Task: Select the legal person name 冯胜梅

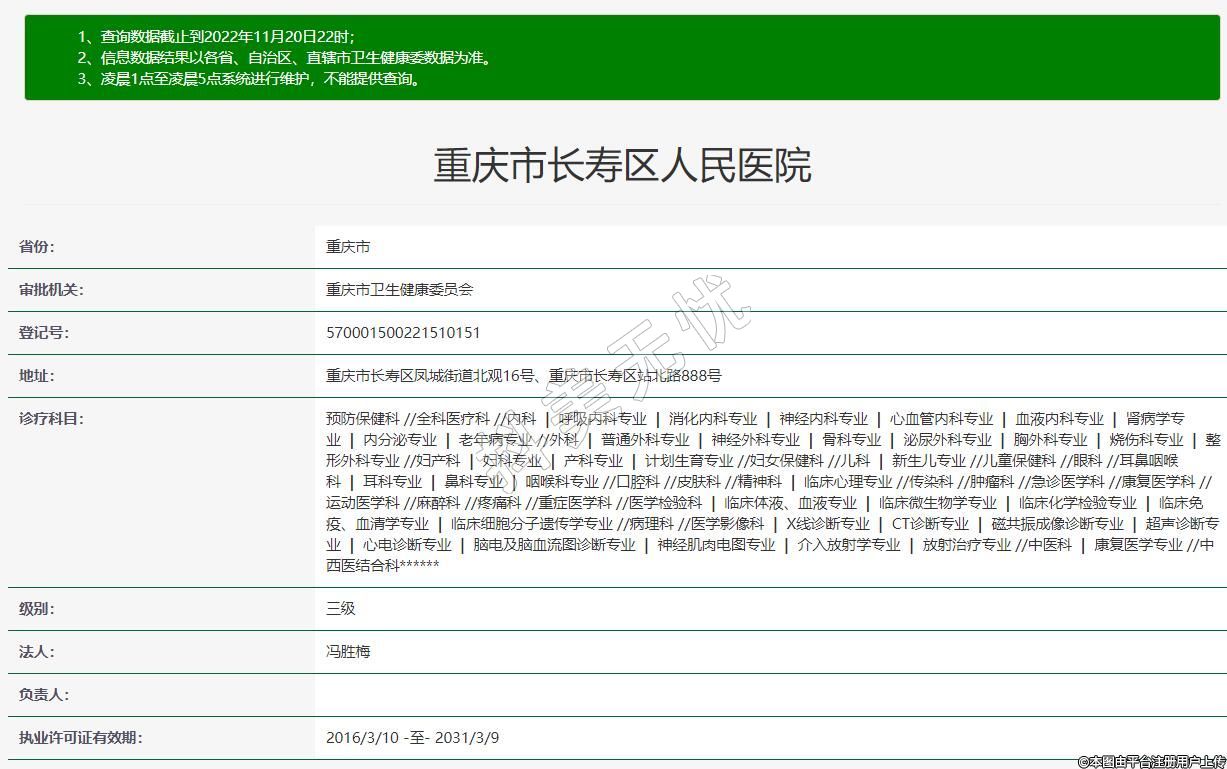Action: (348, 652)
